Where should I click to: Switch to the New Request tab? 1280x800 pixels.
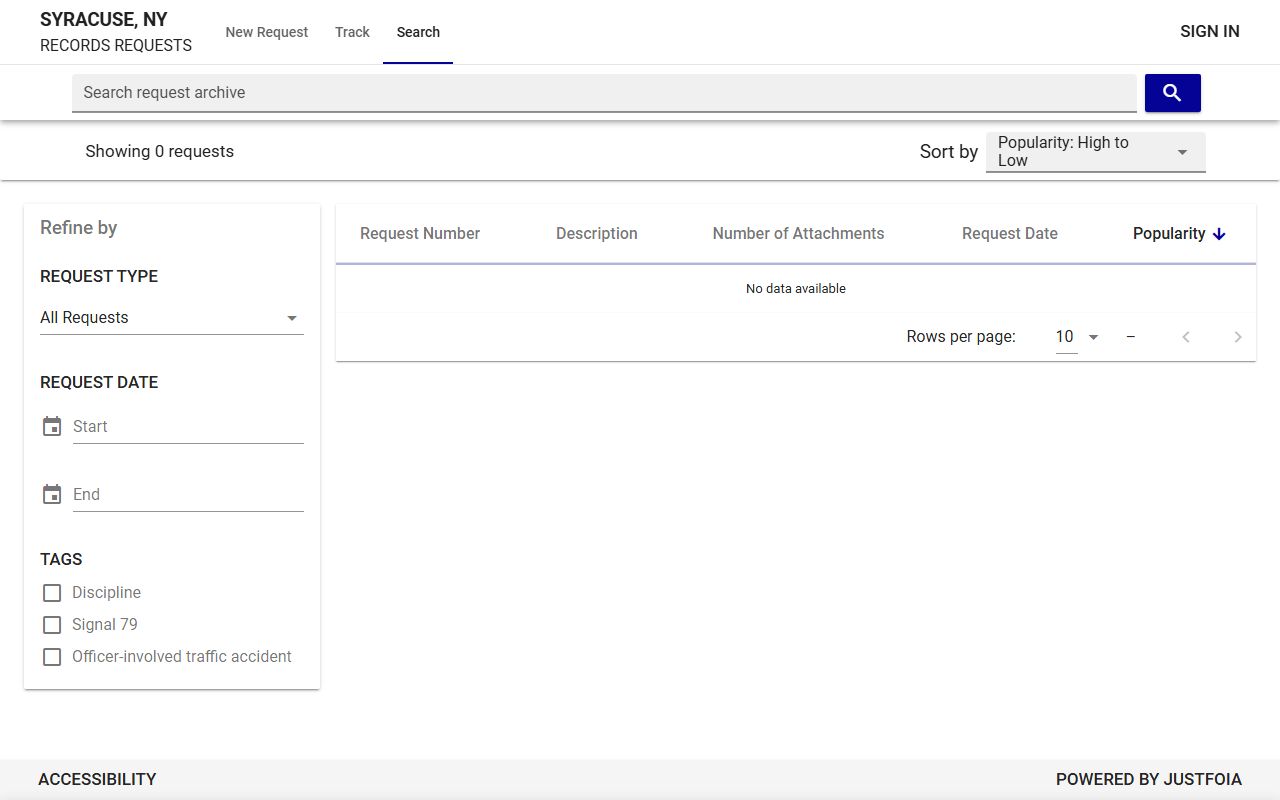tap(267, 32)
